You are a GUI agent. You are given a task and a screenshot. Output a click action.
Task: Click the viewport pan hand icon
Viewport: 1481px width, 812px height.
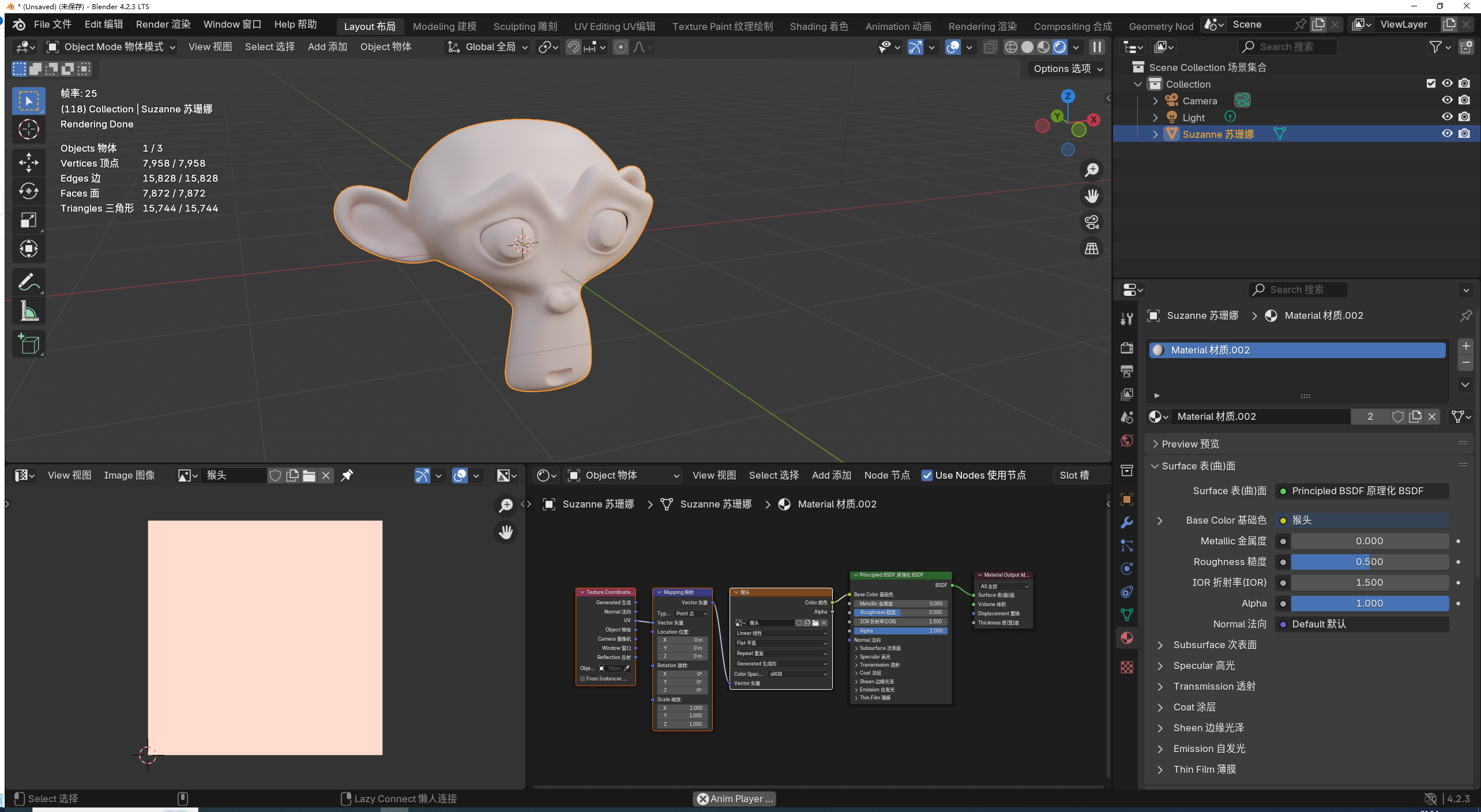pyautogui.click(x=1091, y=196)
